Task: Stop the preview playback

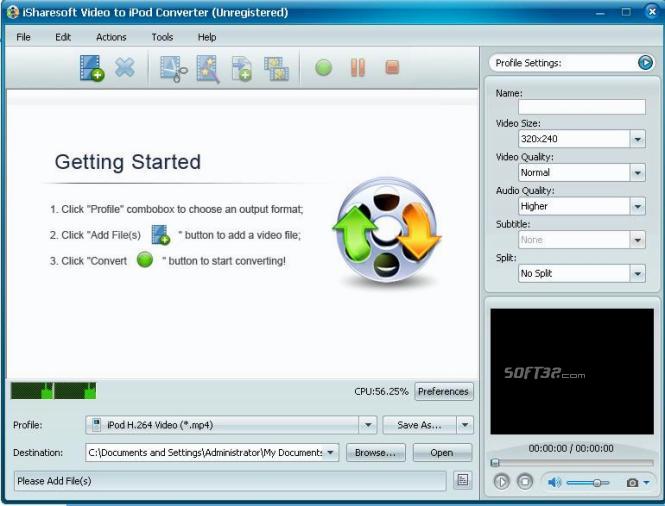Action: point(525,482)
